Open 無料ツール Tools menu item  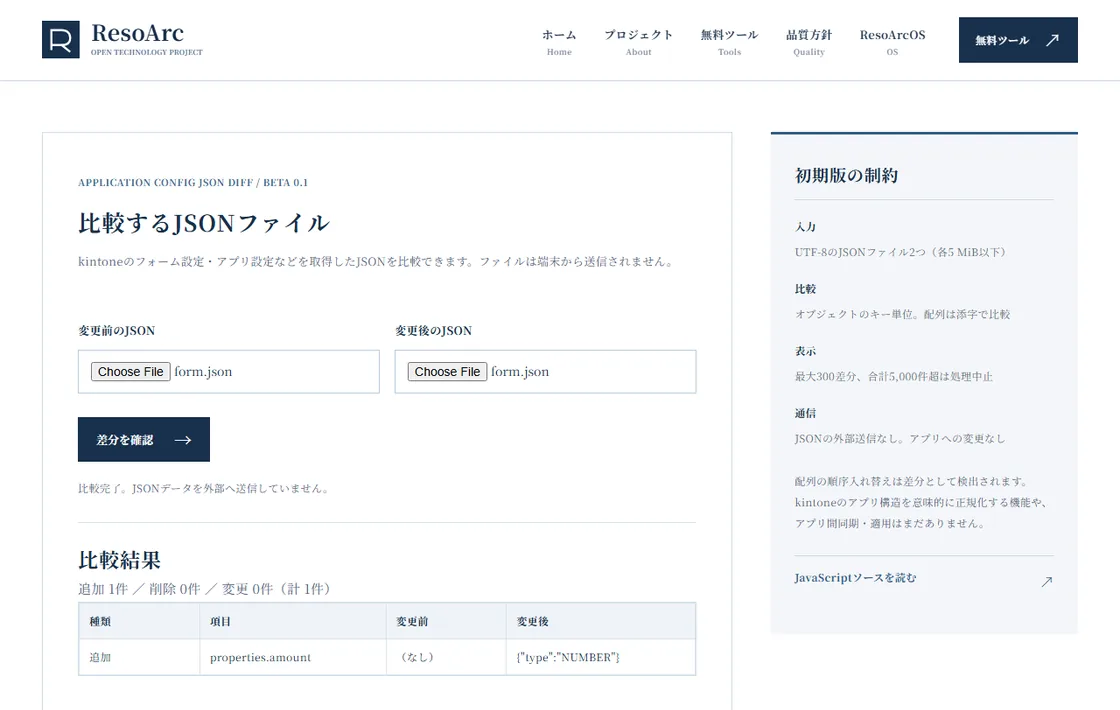pyautogui.click(x=729, y=42)
